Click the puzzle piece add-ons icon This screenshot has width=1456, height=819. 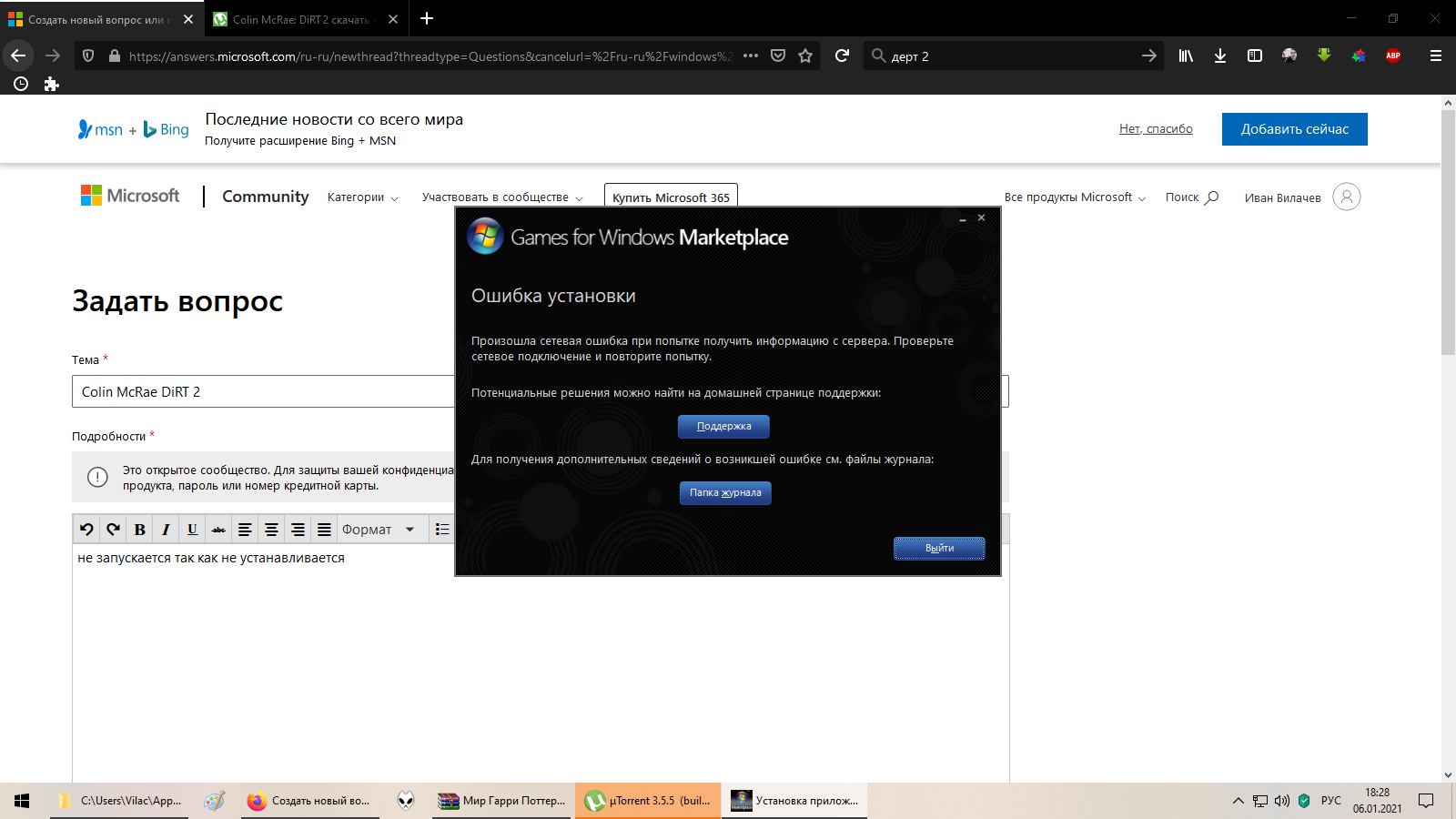point(51,84)
